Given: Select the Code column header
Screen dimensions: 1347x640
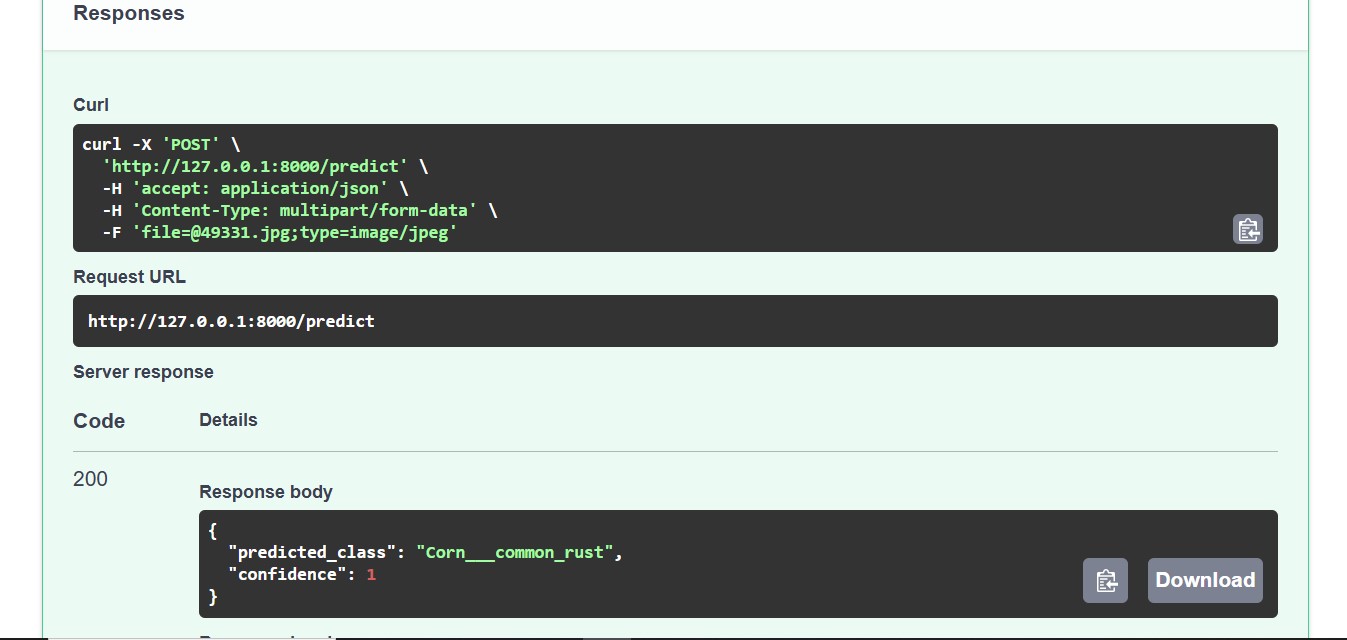Looking at the screenshot, I should (x=99, y=421).
